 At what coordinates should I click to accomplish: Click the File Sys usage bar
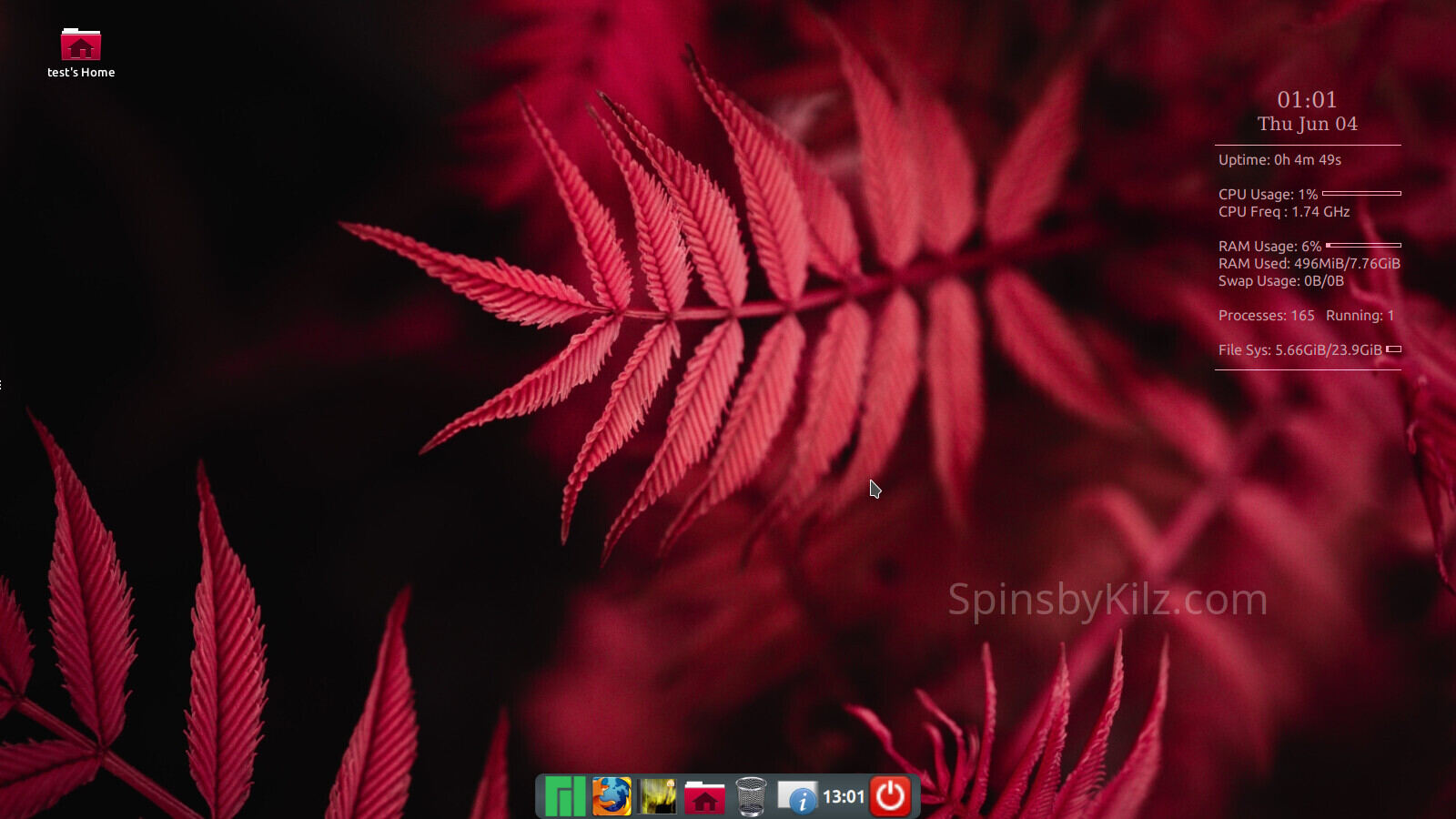click(1393, 349)
